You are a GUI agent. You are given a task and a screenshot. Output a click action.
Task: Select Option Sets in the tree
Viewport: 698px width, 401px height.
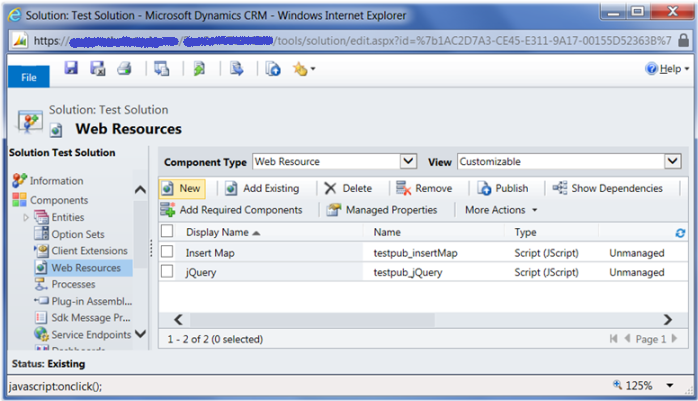click(78, 234)
